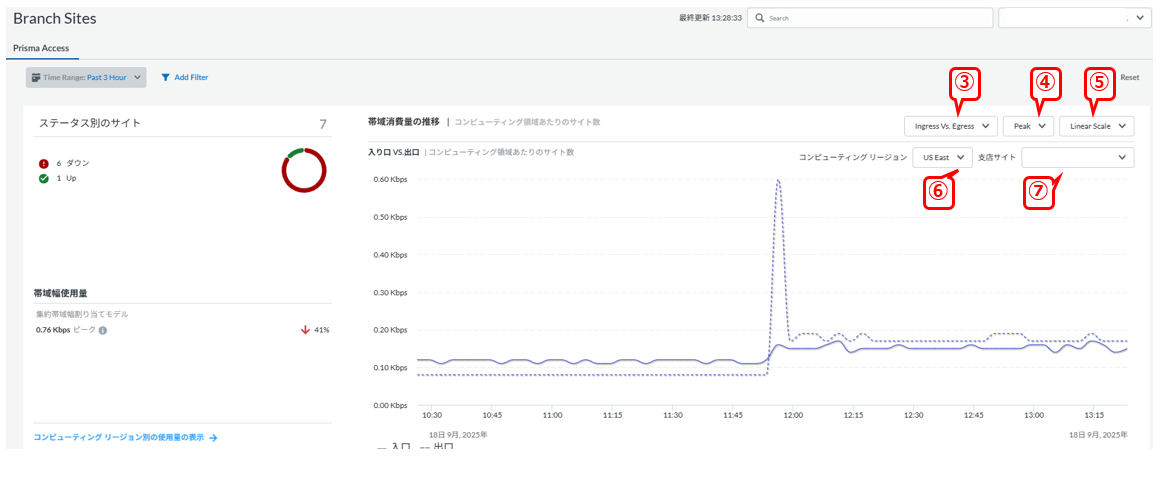Click the 最終更新 13:28:33 timestamp
Image resolution: width=1162 pixels, height=484 pixels.
click(x=710, y=18)
